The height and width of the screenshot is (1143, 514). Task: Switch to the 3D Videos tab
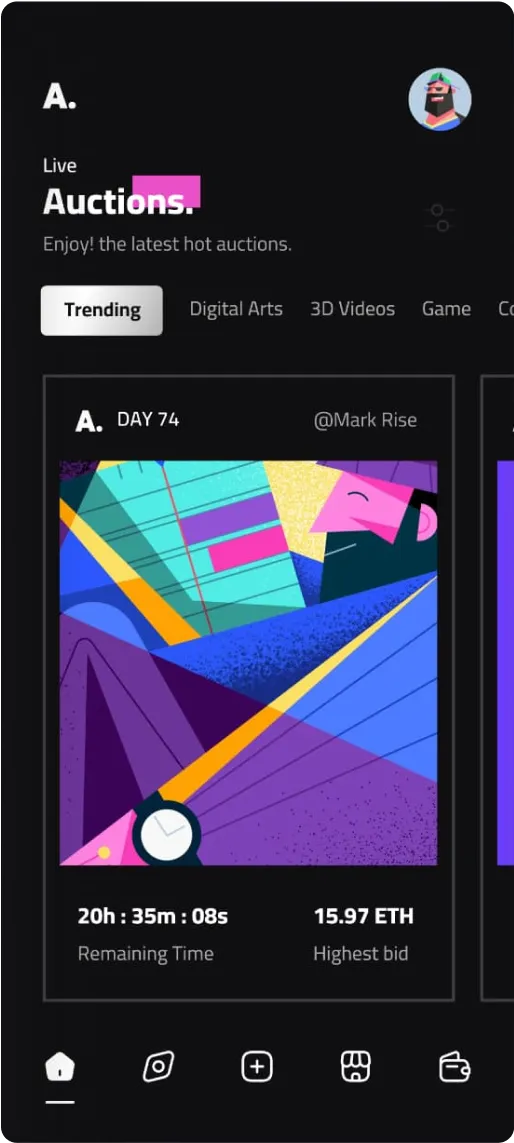353,309
